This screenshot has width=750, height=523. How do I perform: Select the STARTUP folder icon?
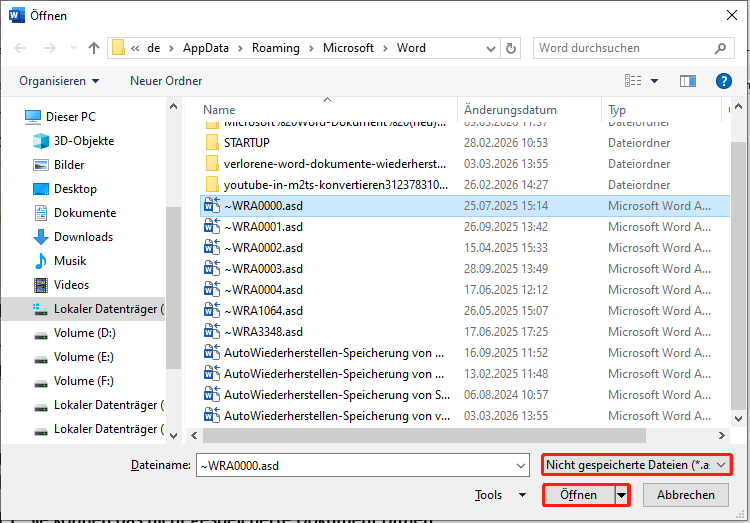click(x=211, y=143)
